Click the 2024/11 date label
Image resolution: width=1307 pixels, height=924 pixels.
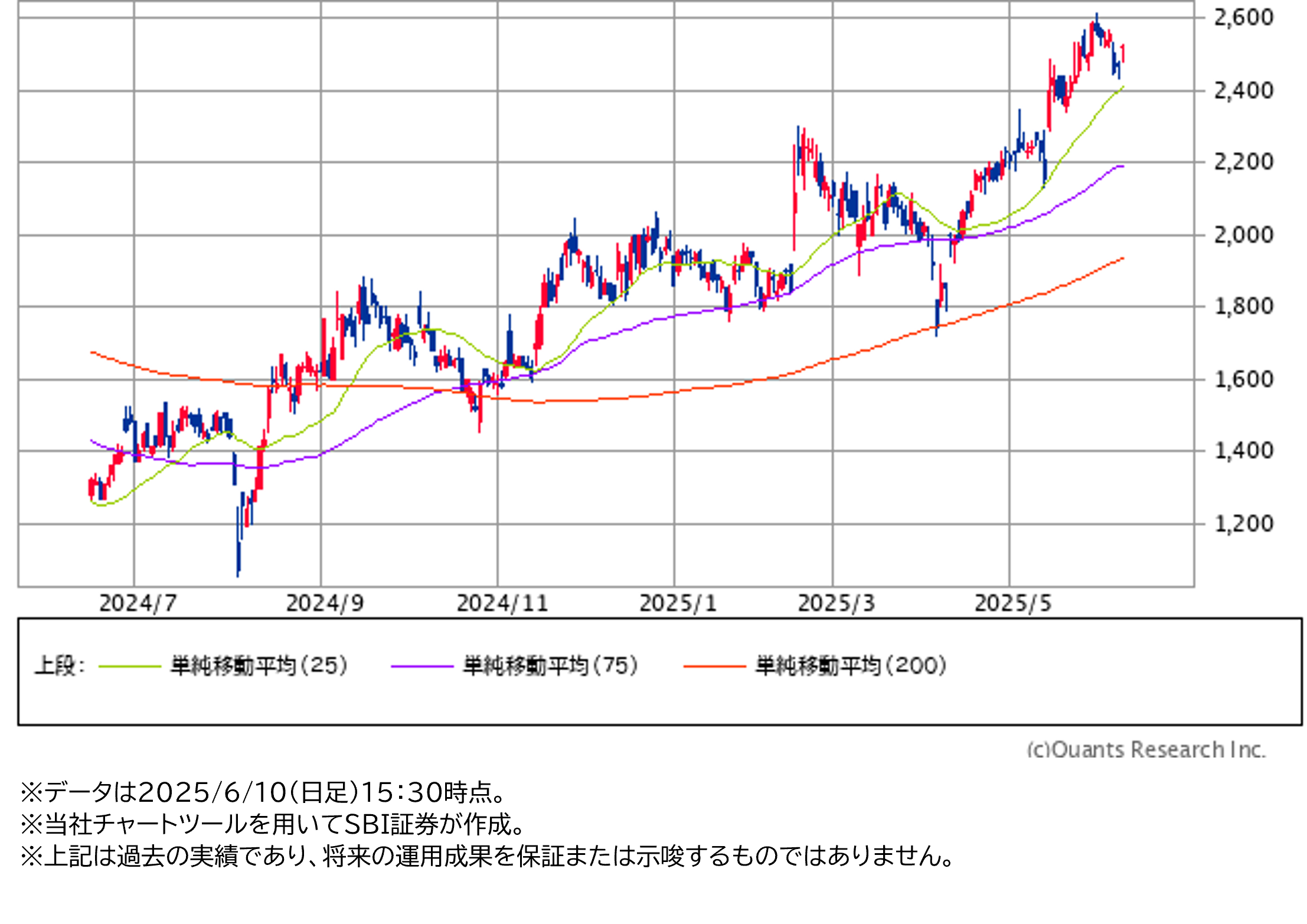(502, 603)
